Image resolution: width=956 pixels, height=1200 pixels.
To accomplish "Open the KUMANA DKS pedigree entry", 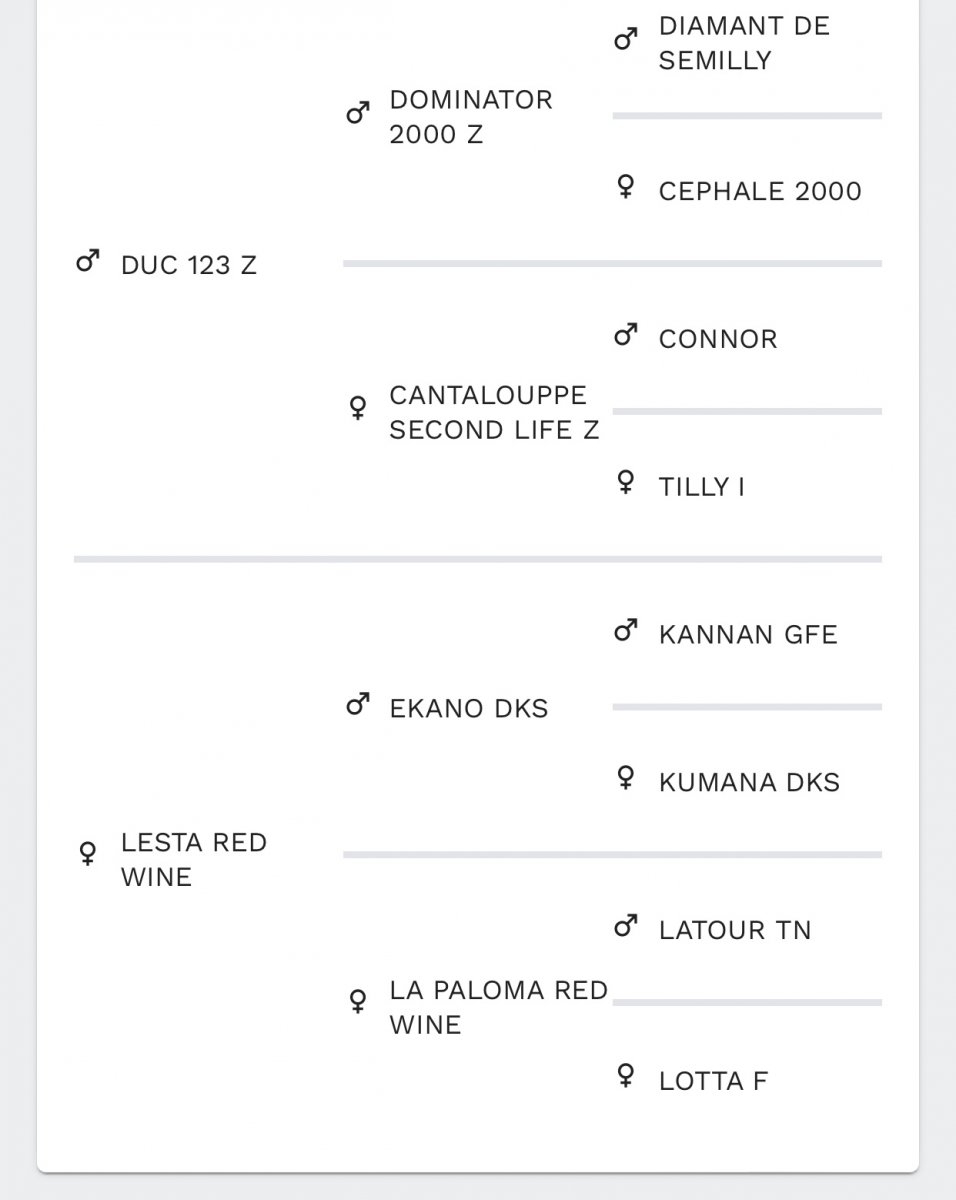I will pos(749,782).
